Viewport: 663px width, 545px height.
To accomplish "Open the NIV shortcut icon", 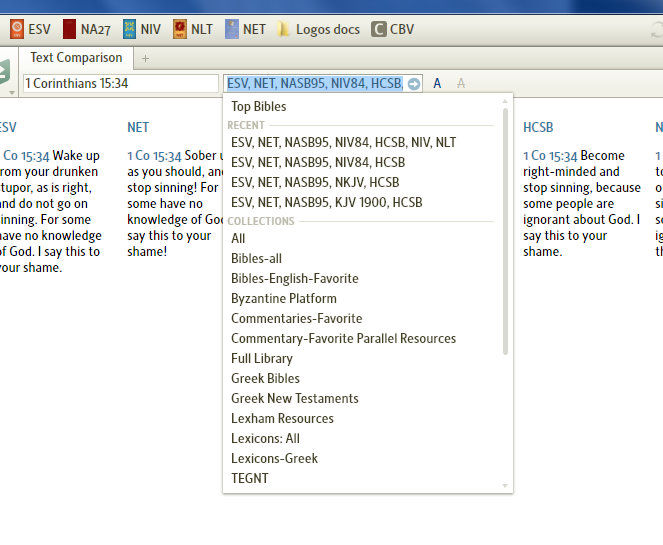I will point(129,29).
